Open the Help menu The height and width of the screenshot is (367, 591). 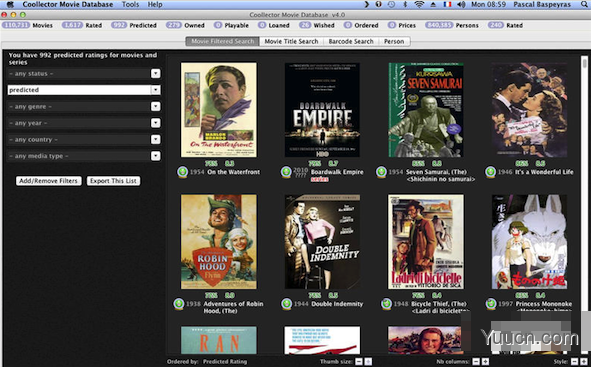[x=155, y=5]
